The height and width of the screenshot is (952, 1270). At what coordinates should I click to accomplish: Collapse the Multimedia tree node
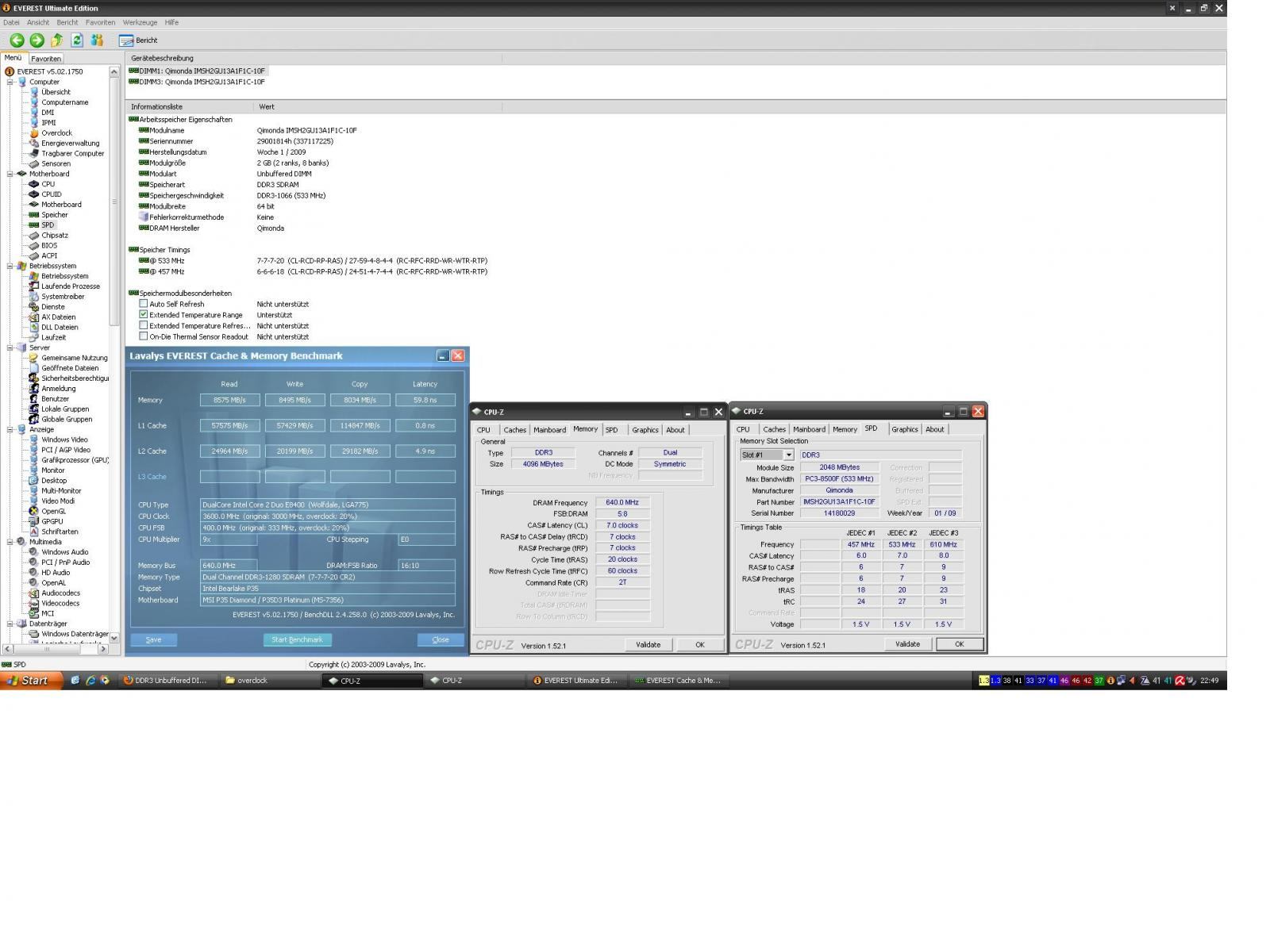pos(10,542)
